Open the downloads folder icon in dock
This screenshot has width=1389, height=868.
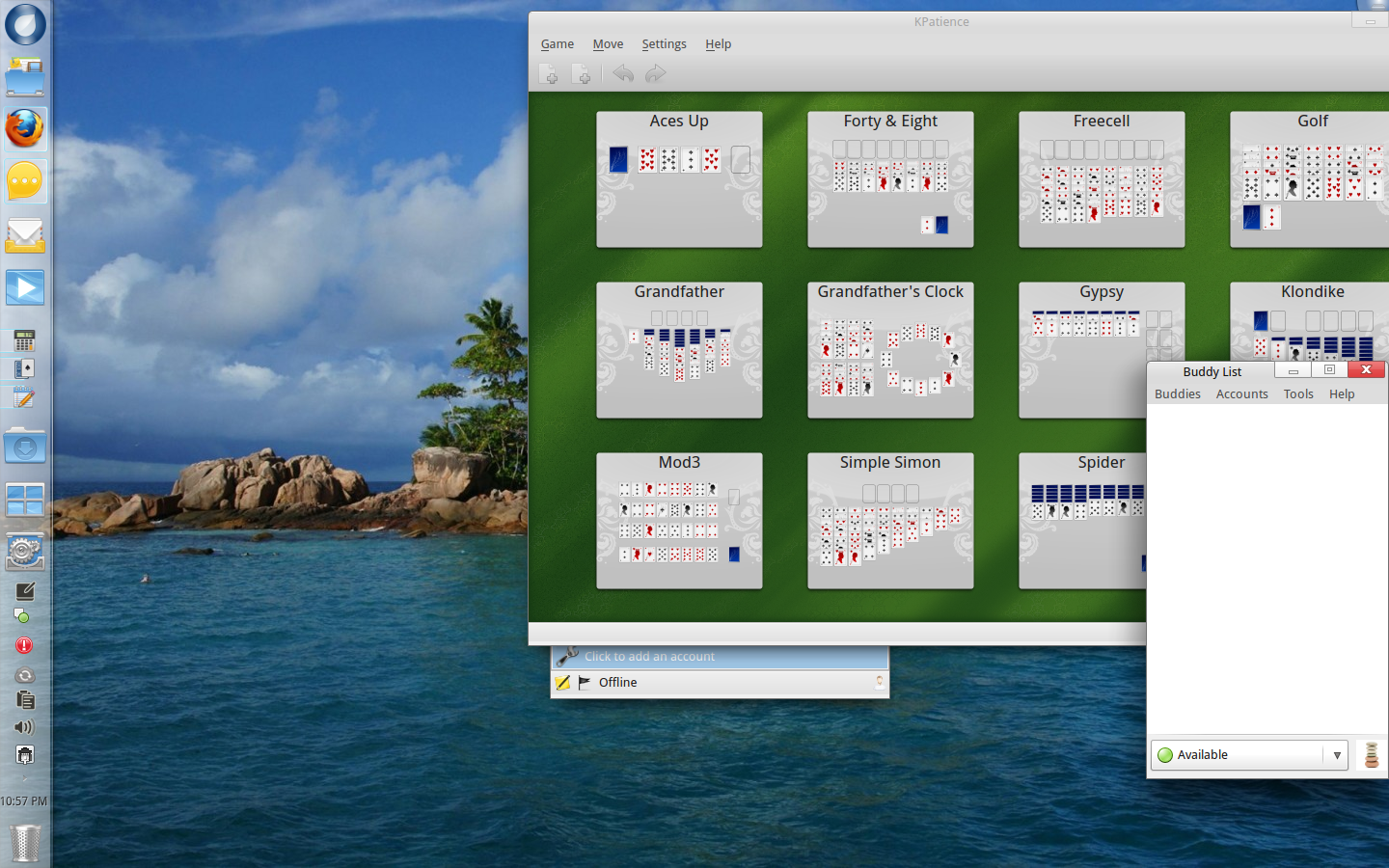[x=25, y=448]
